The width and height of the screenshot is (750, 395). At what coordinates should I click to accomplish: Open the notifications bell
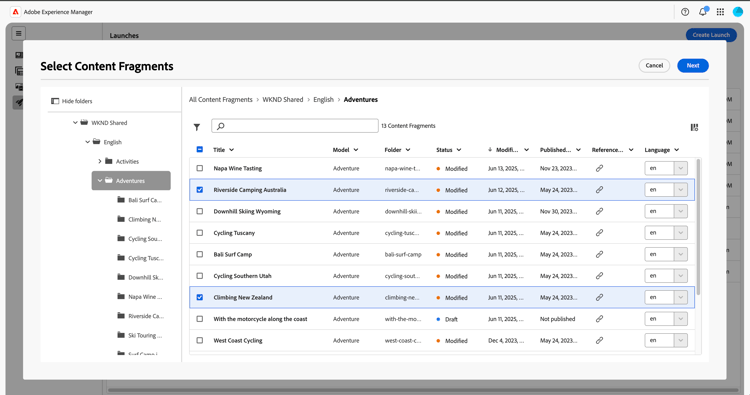point(703,12)
